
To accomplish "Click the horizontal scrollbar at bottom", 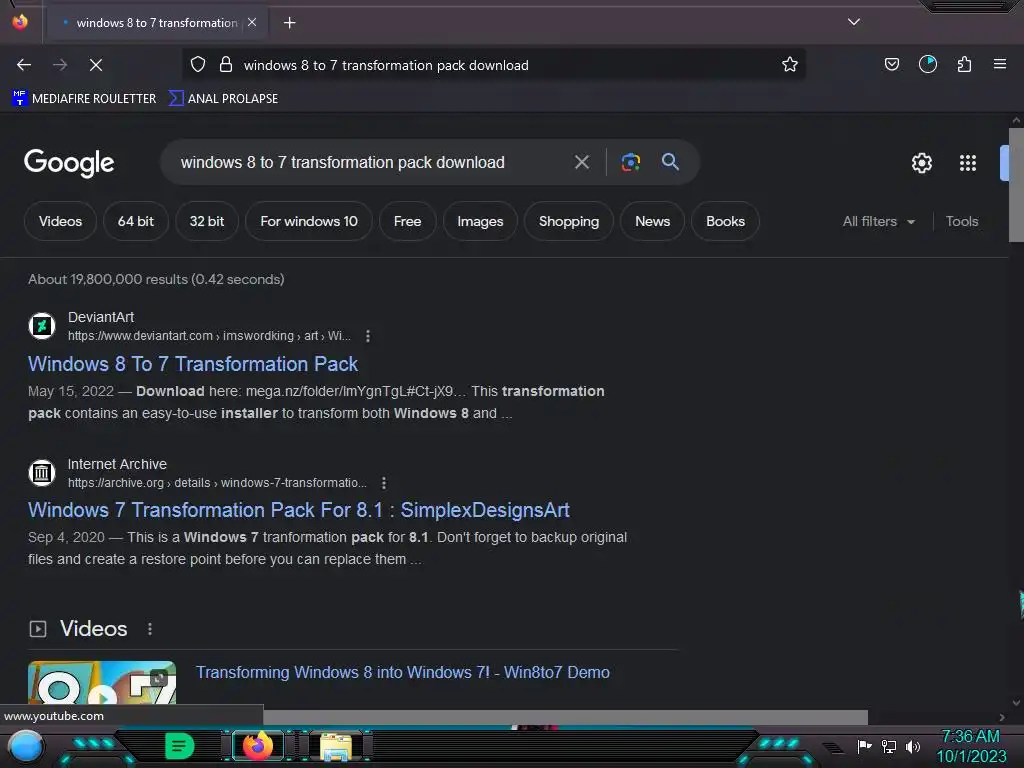I will coord(566,717).
